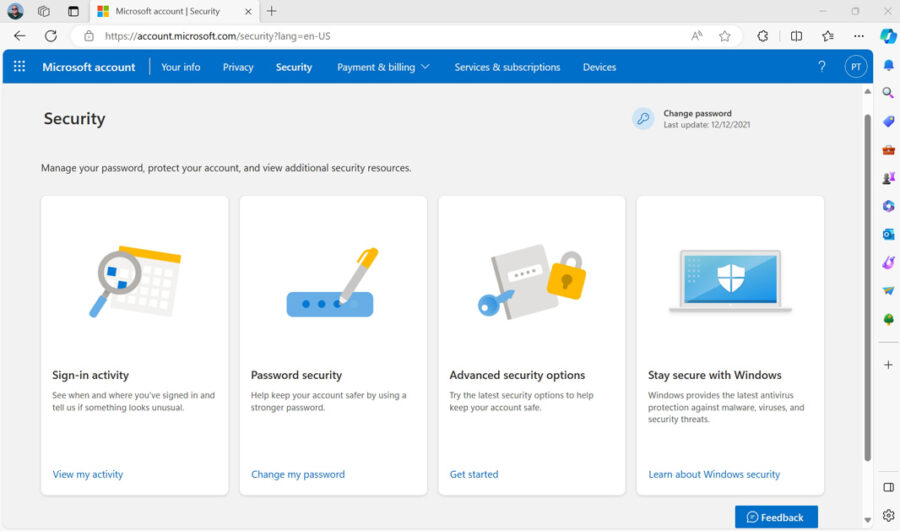Click the Stay secure with Windows heading
The height and width of the screenshot is (531, 900).
click(715, 375)
